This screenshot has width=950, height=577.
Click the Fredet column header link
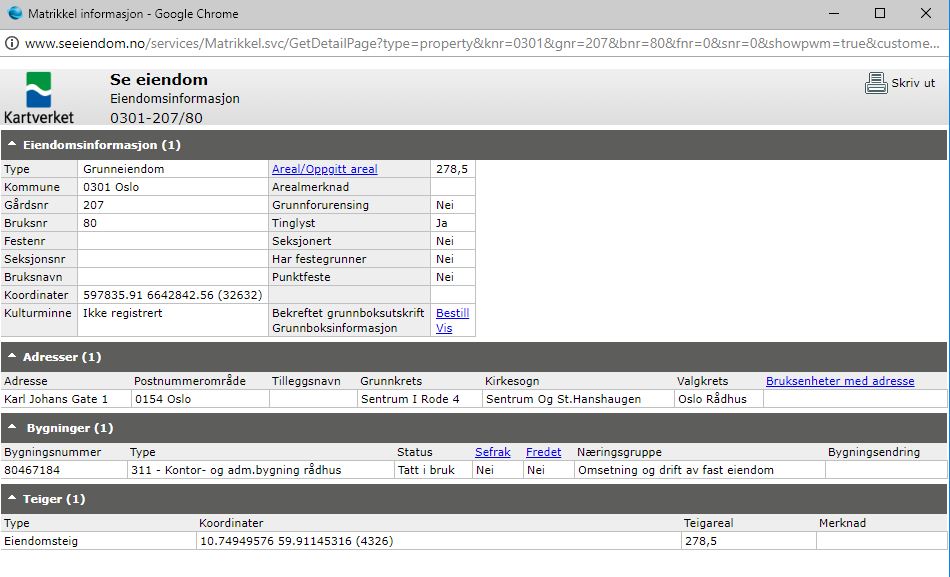543,452
